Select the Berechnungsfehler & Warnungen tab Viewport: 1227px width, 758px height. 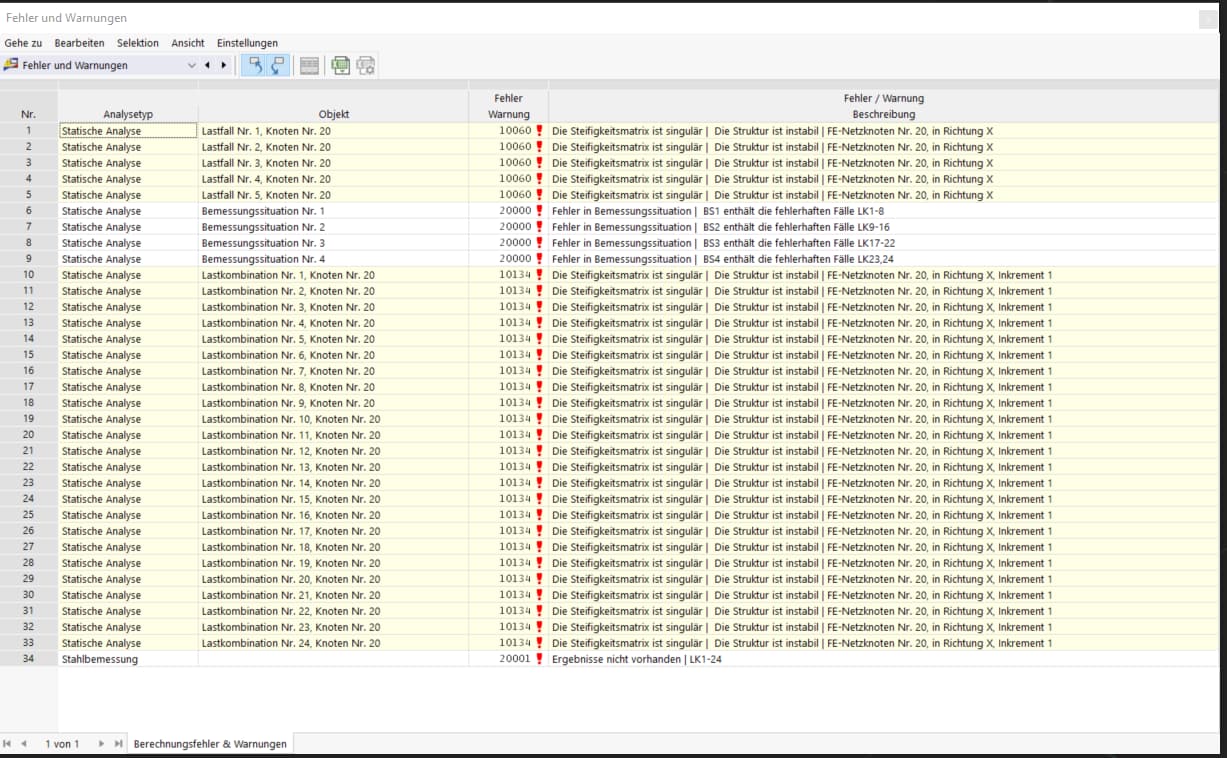210,744
